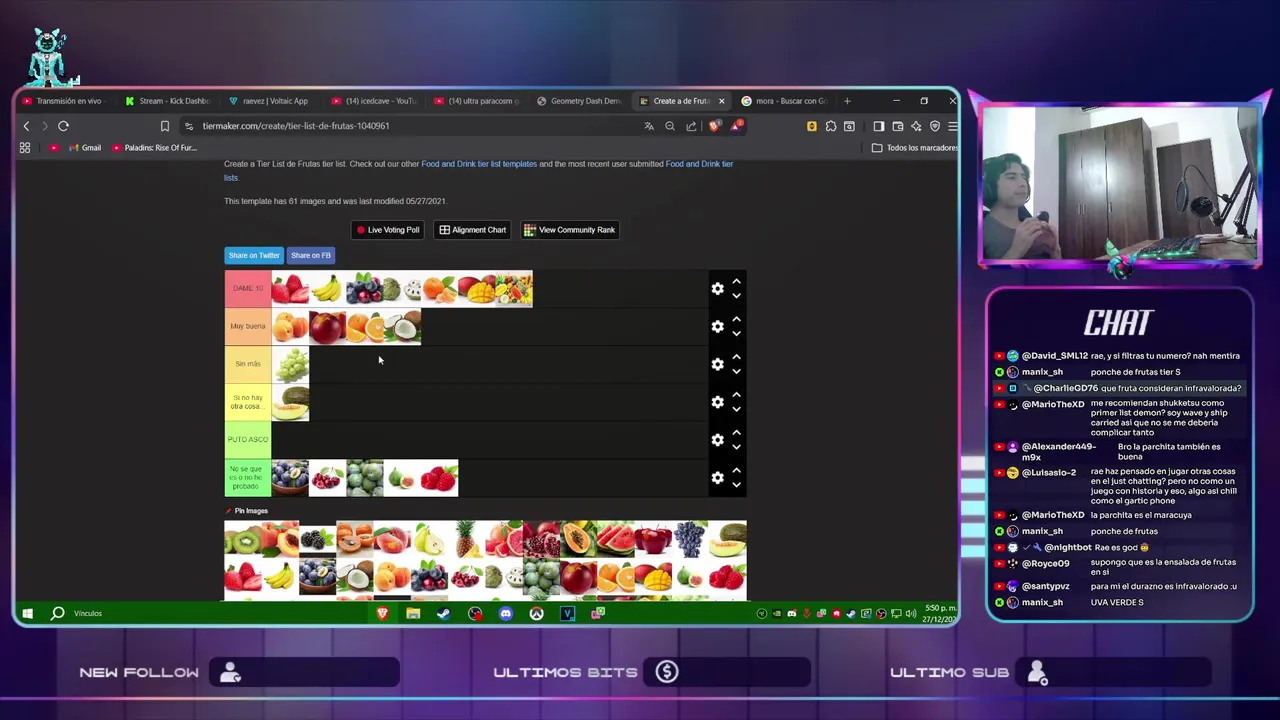The width and height of the screenshot is (1280, 720).
Task: Move DAME 10 tier row down
Action: click(736, 296)
